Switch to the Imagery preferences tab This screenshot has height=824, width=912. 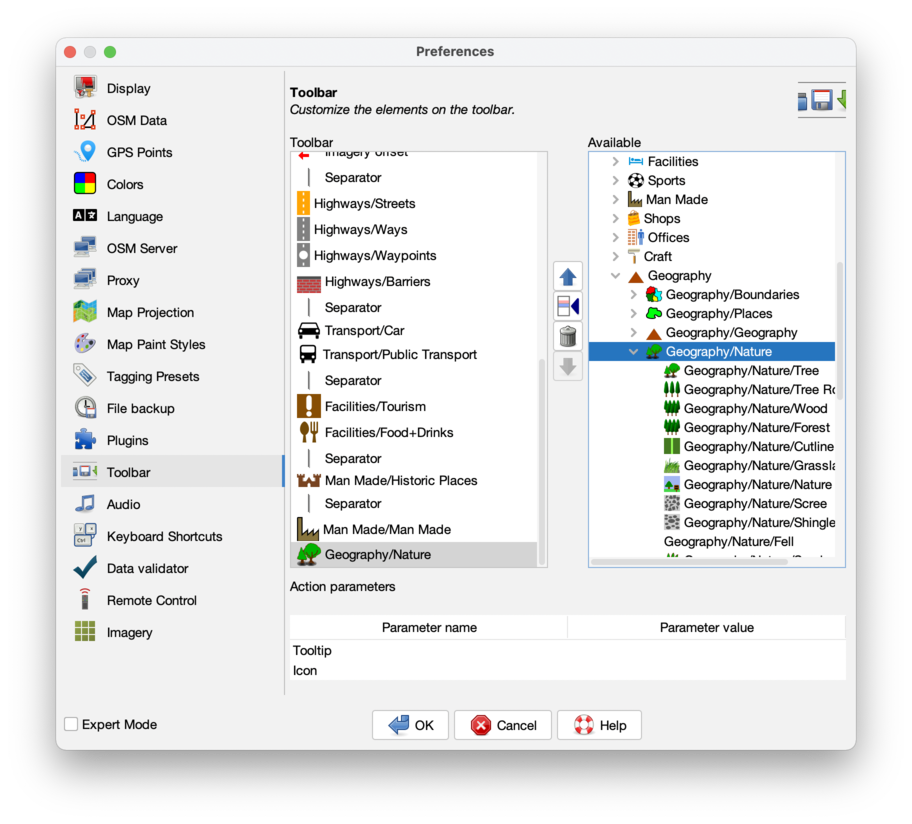click(129, 632)
